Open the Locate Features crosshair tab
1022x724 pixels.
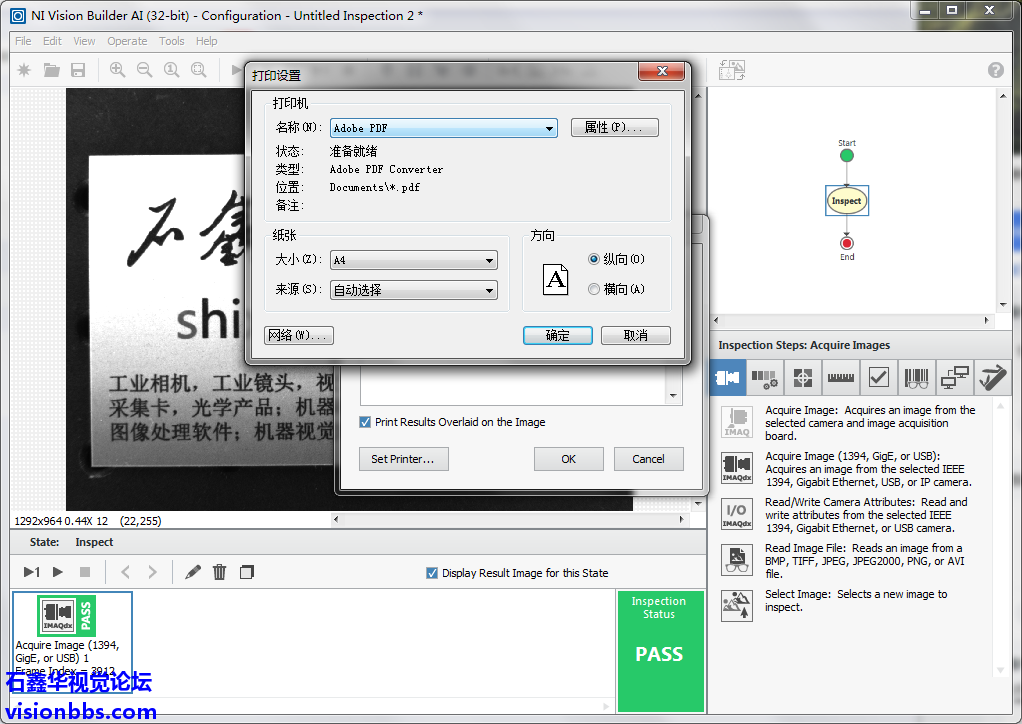click(802, 378)
